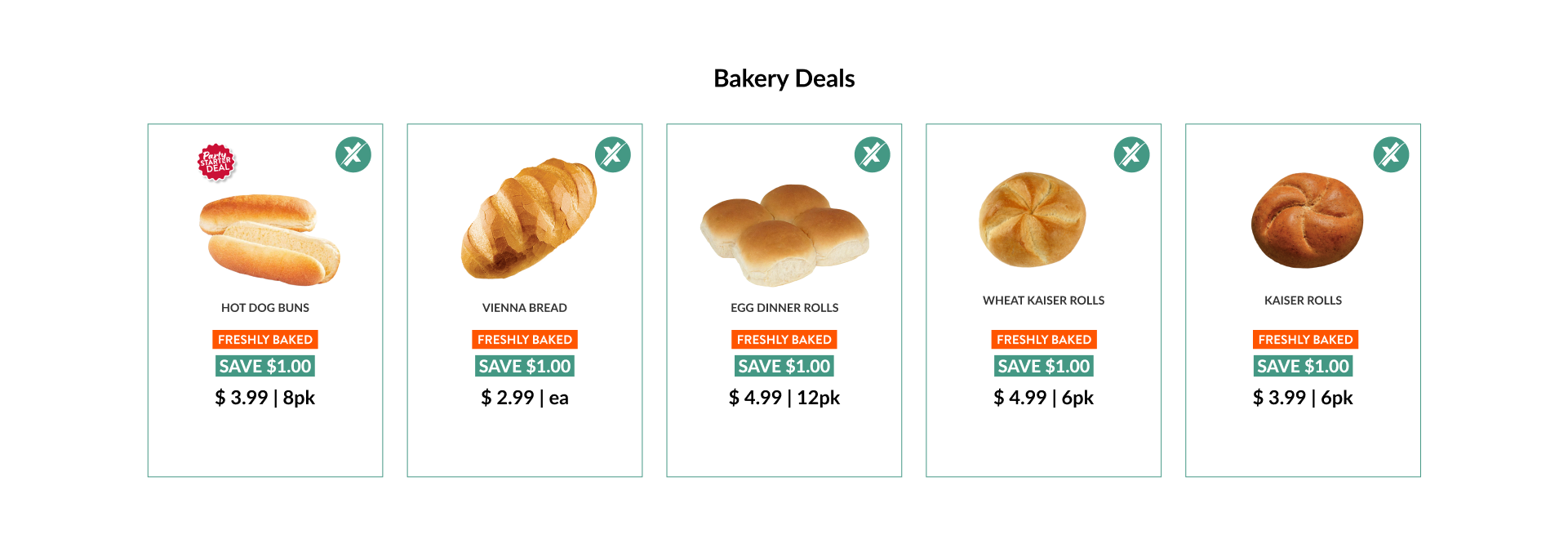Click Save $1.00 label under Egg Dinner Rolls

784,366
